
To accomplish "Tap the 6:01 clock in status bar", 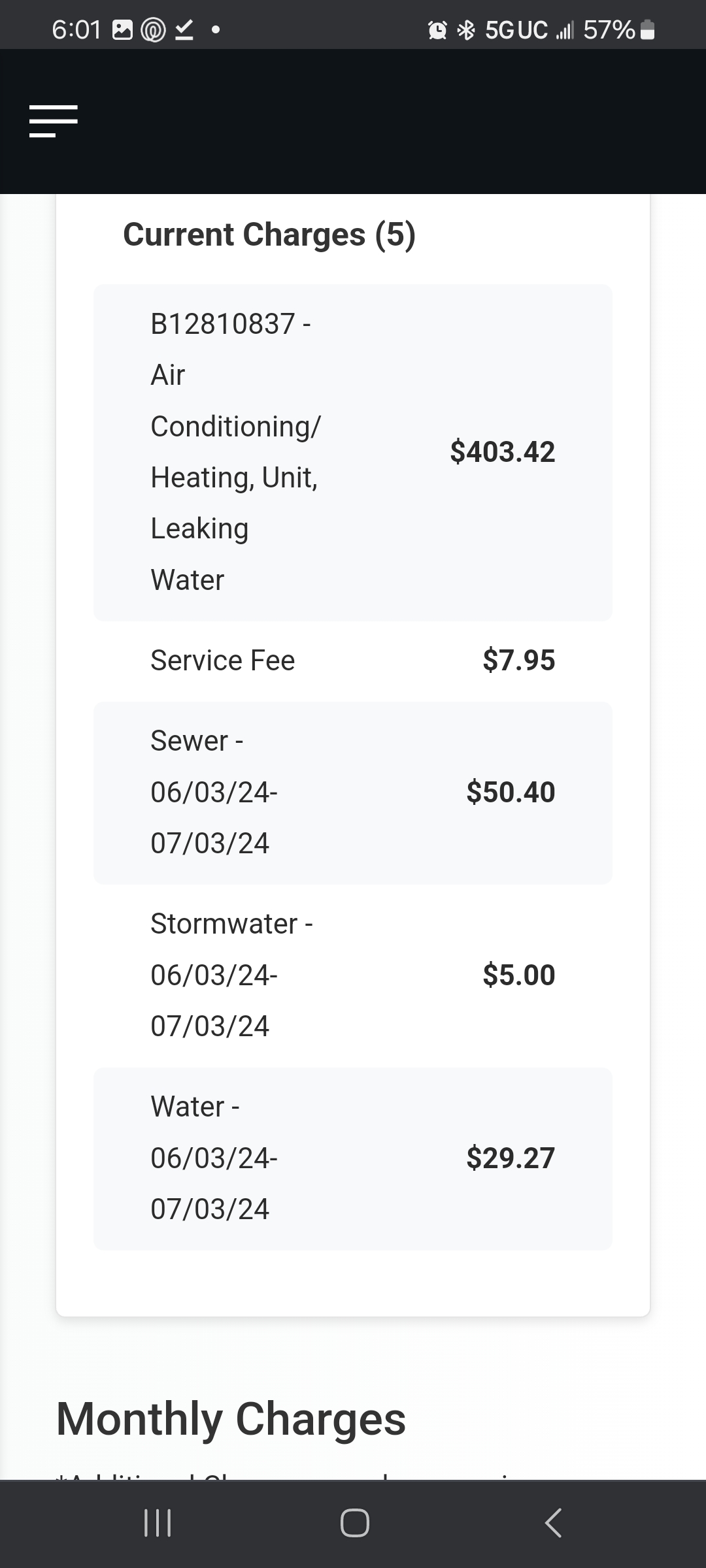I will 76,30.
